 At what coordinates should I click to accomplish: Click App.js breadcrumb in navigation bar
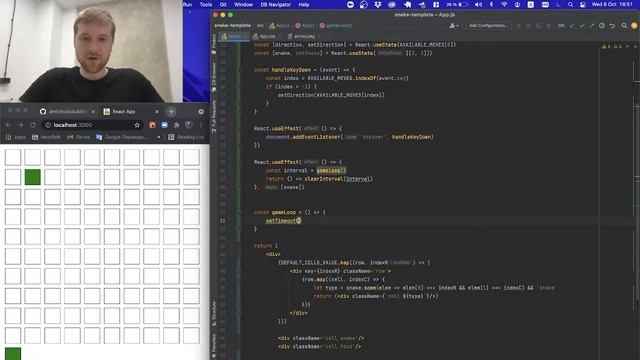280,25
